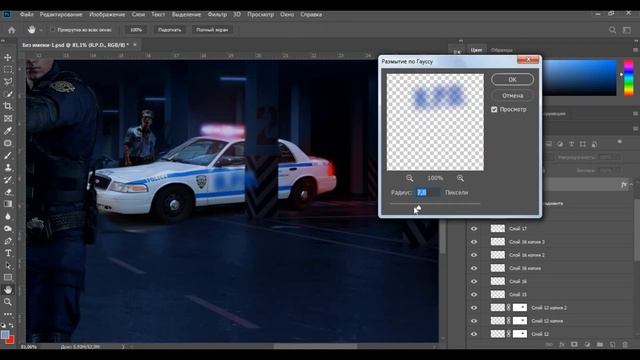Image resolution: width=640 pixels, height=360 pixels.
Task: Select the Frame tool
Action: (x=8, y=118)
